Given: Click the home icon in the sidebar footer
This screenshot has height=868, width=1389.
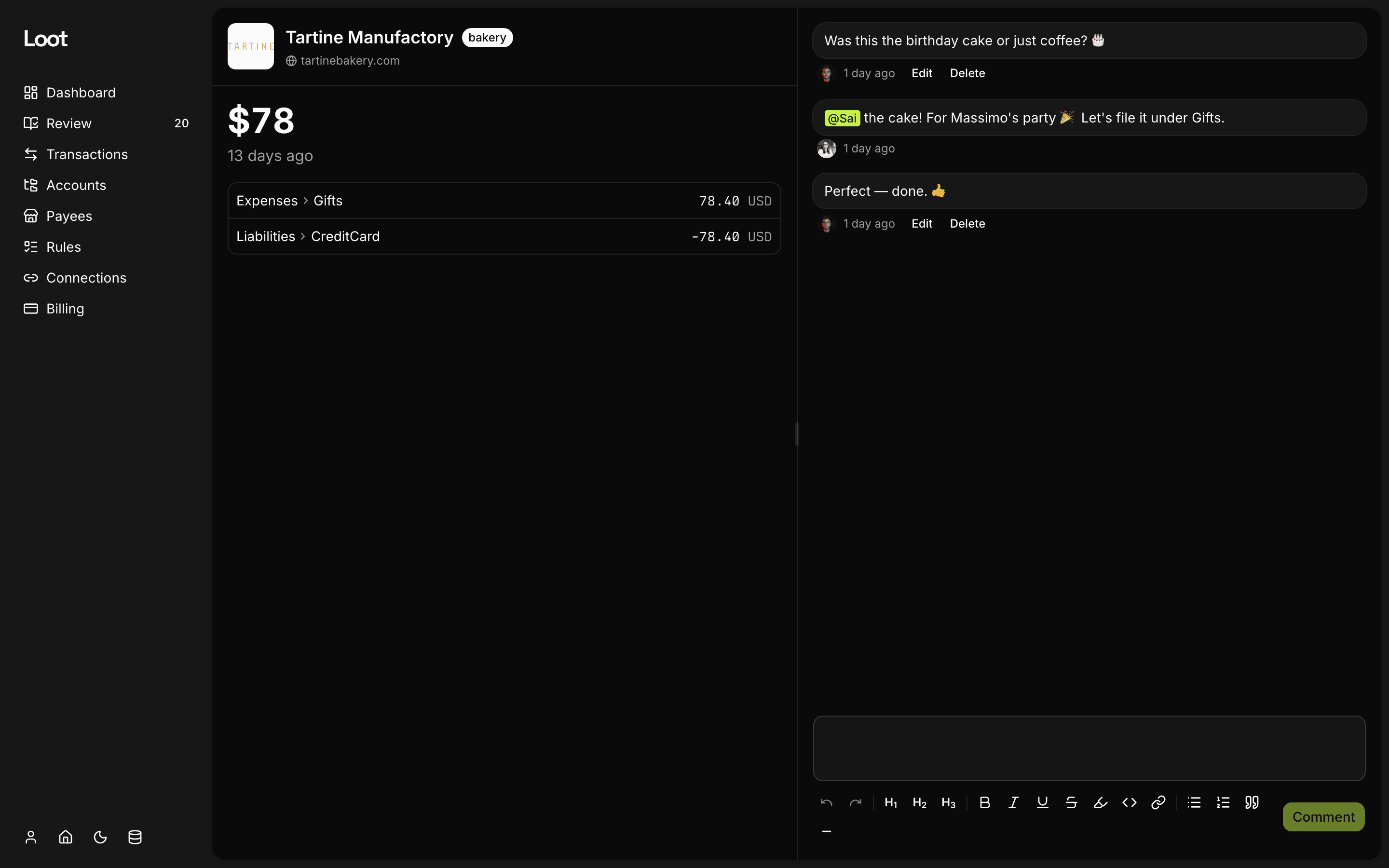Looking at the screenshot, I should pos(66,837).
